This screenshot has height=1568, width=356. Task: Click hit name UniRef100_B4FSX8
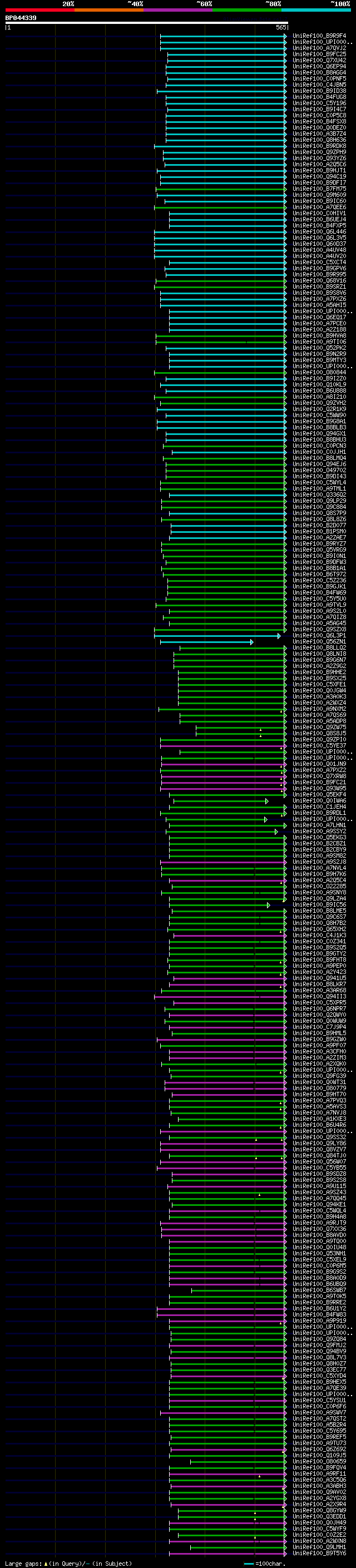point(319,121)
